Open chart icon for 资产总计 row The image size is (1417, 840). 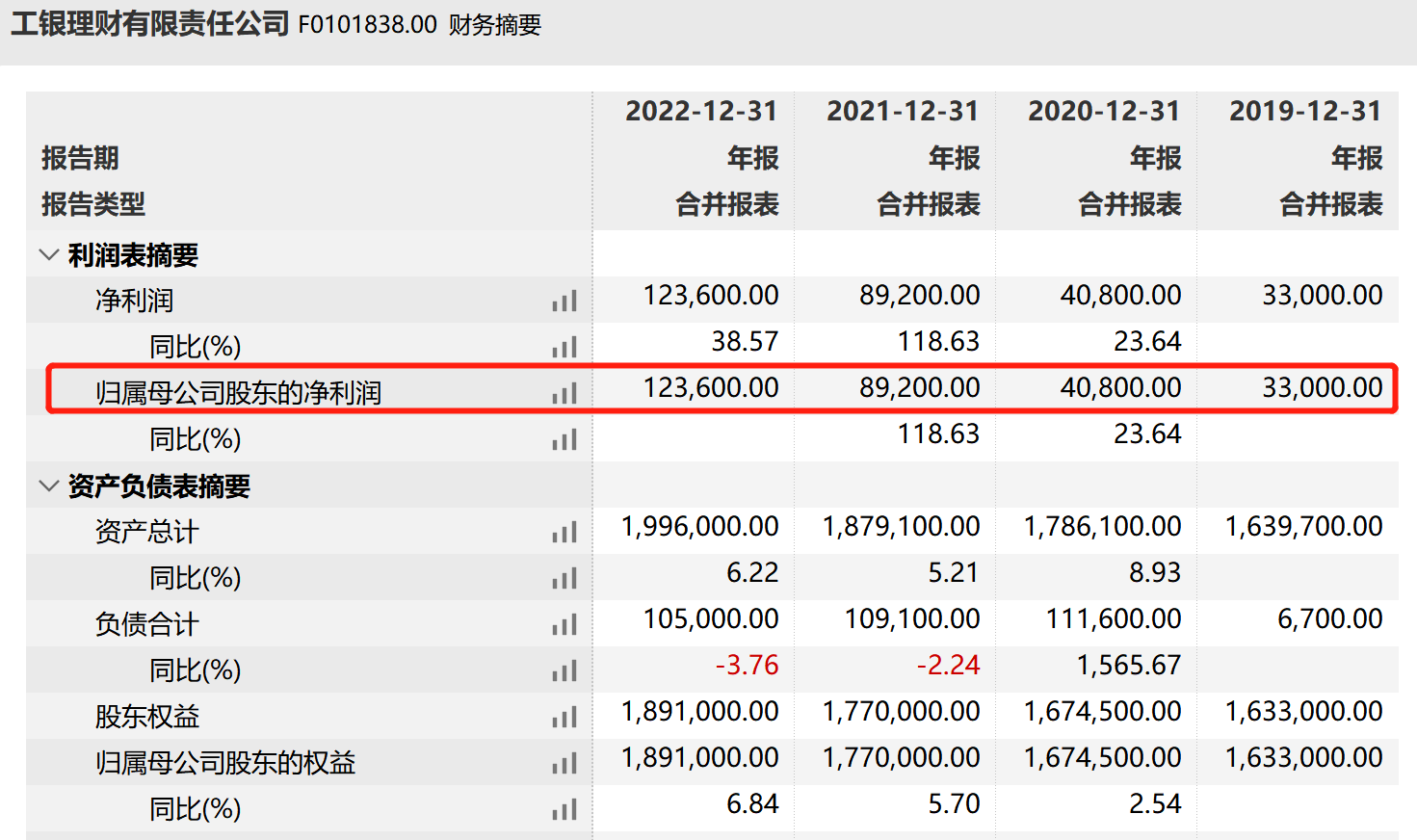point(564,532)
